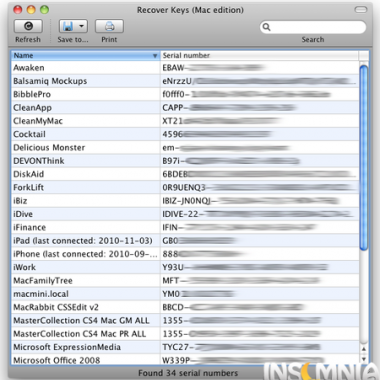Image resolution: width=380 pixels, height=380 pixels.
Task: Select the iDive entry
Action: point(185,214)
